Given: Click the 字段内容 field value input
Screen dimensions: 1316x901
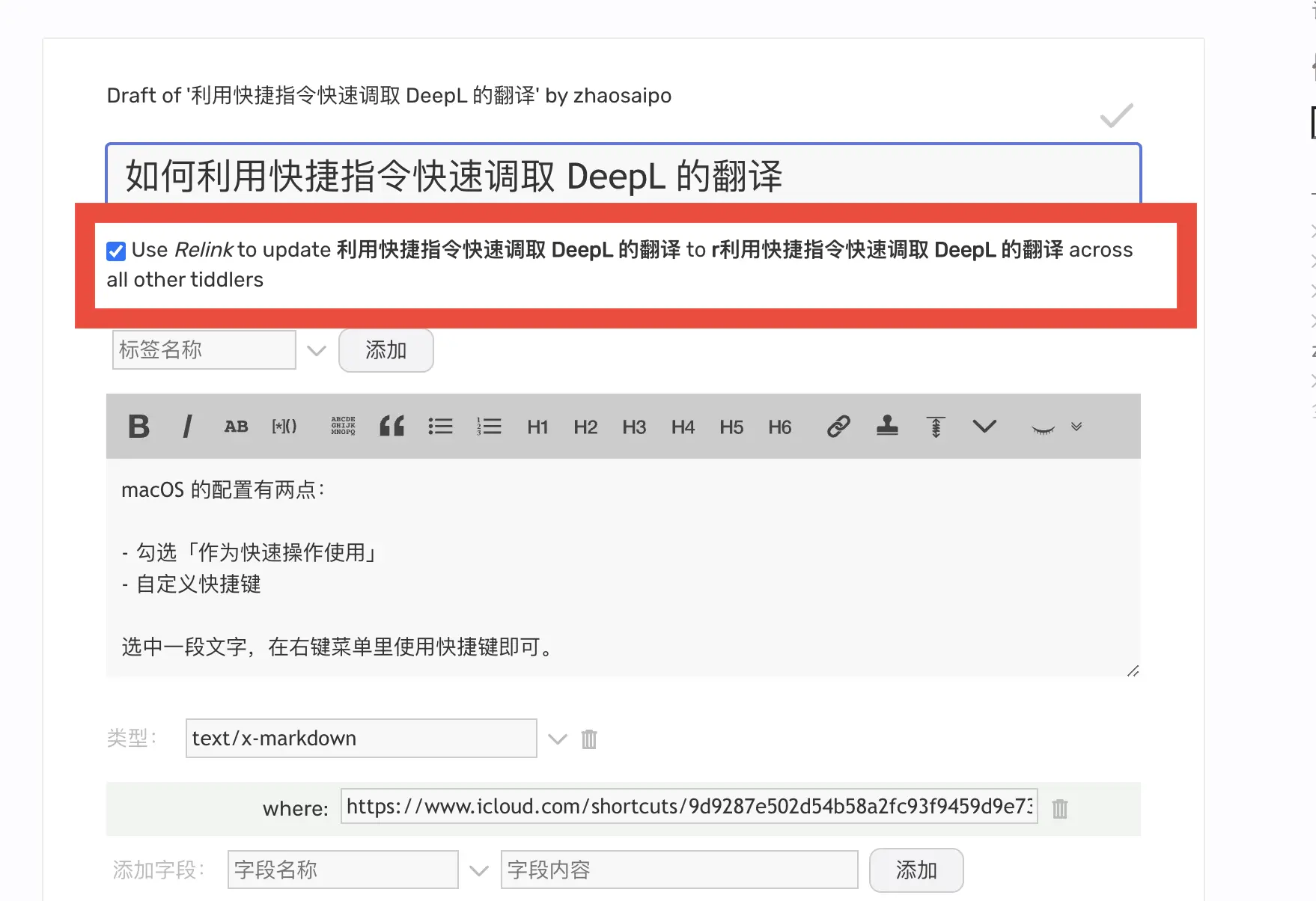Looking at the screenshot, I should pos(680,870).
